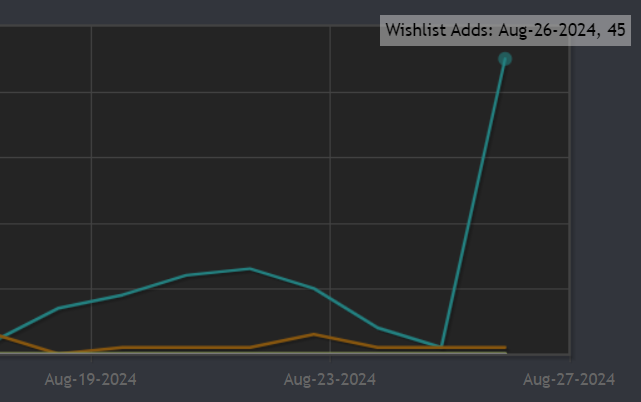Click the Aug-27-2024 axis label

(x=569, y=380)
